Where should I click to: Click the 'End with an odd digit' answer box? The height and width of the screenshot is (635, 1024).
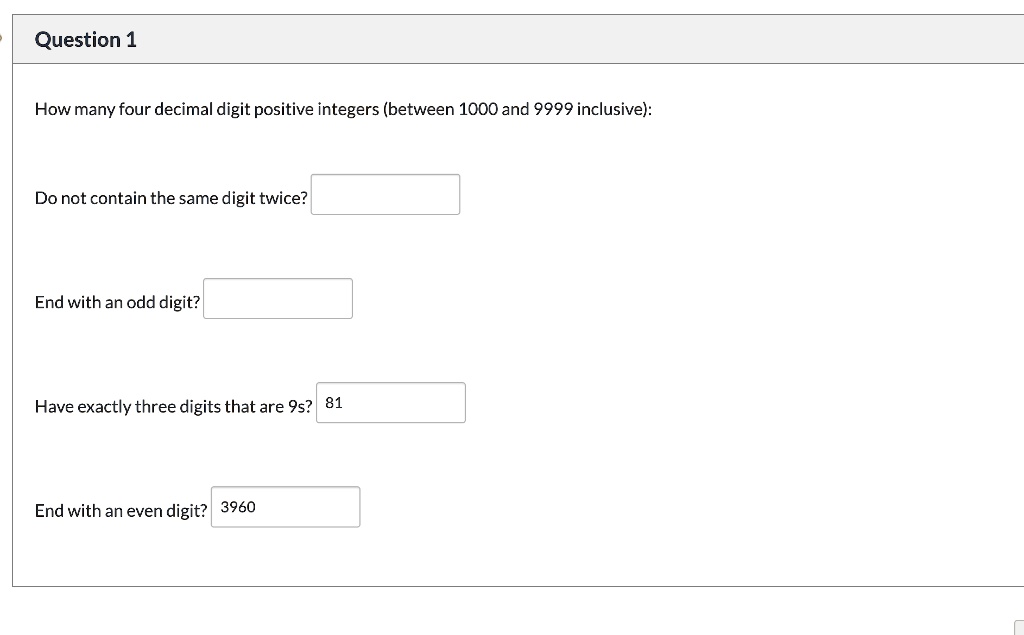pyautogui.click(x=278, y=299)
